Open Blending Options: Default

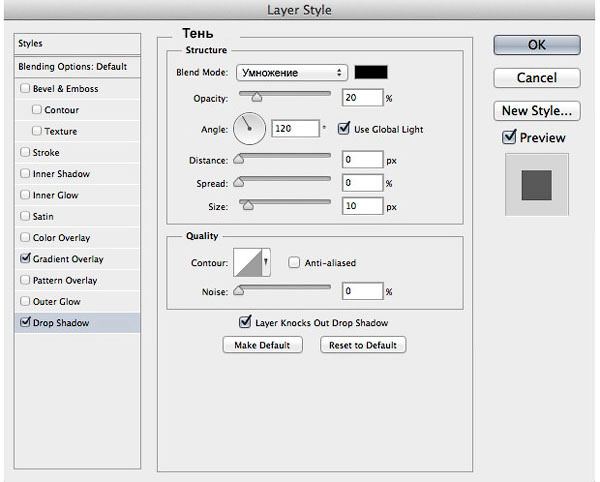[77, 67]
